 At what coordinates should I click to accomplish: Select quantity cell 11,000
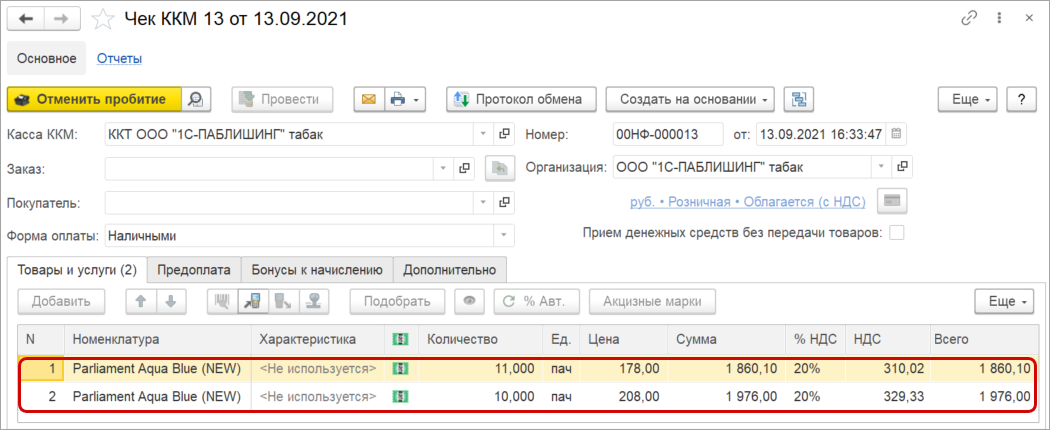[x=480, y=368]
